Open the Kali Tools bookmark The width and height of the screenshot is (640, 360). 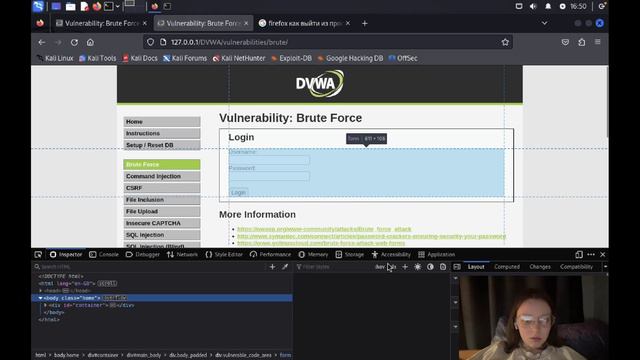[98, 58]
